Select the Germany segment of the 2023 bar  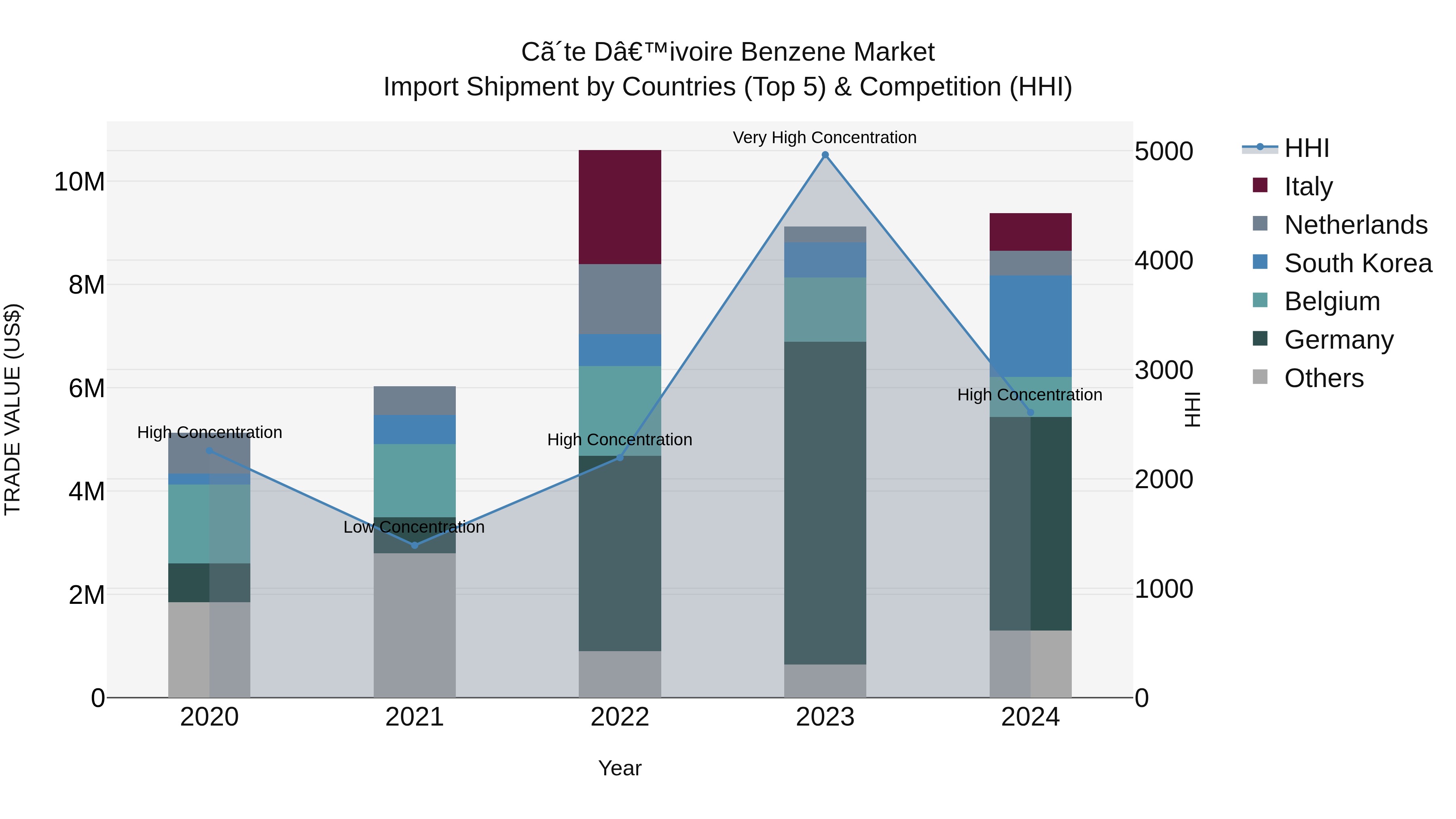point(825,503)
